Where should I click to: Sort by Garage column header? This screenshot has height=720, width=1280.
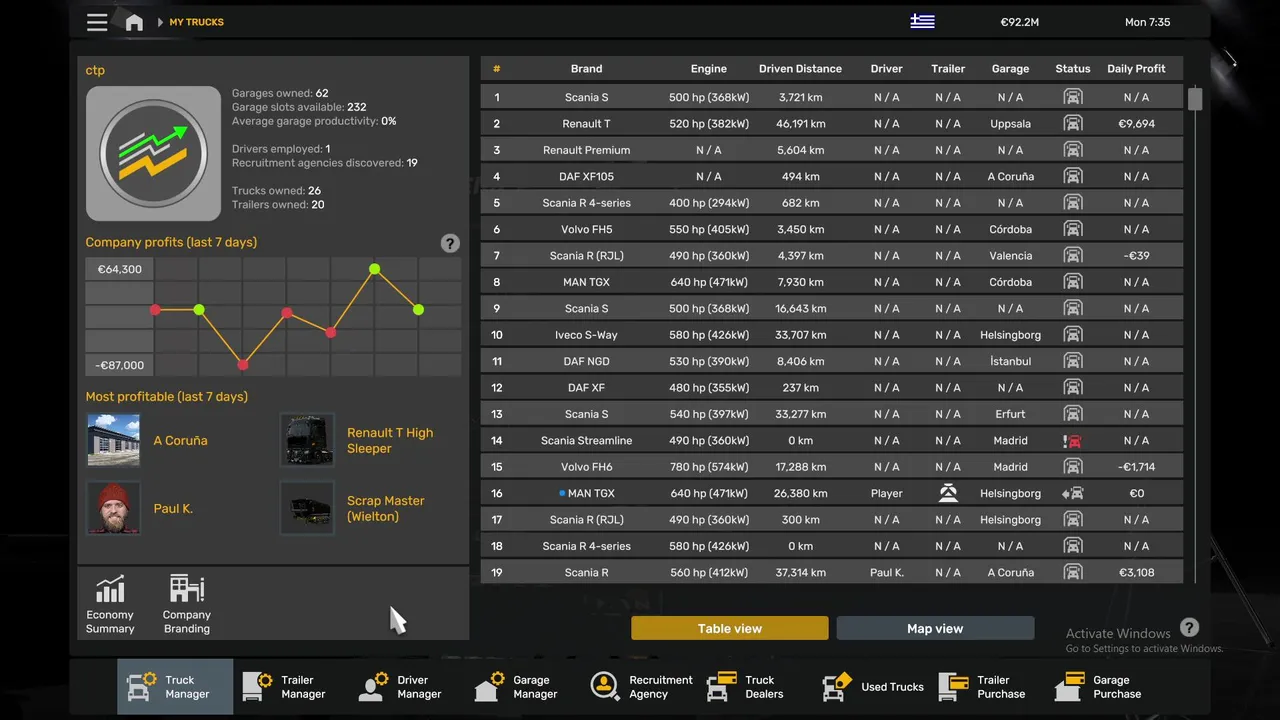[x=1010, y=69]
